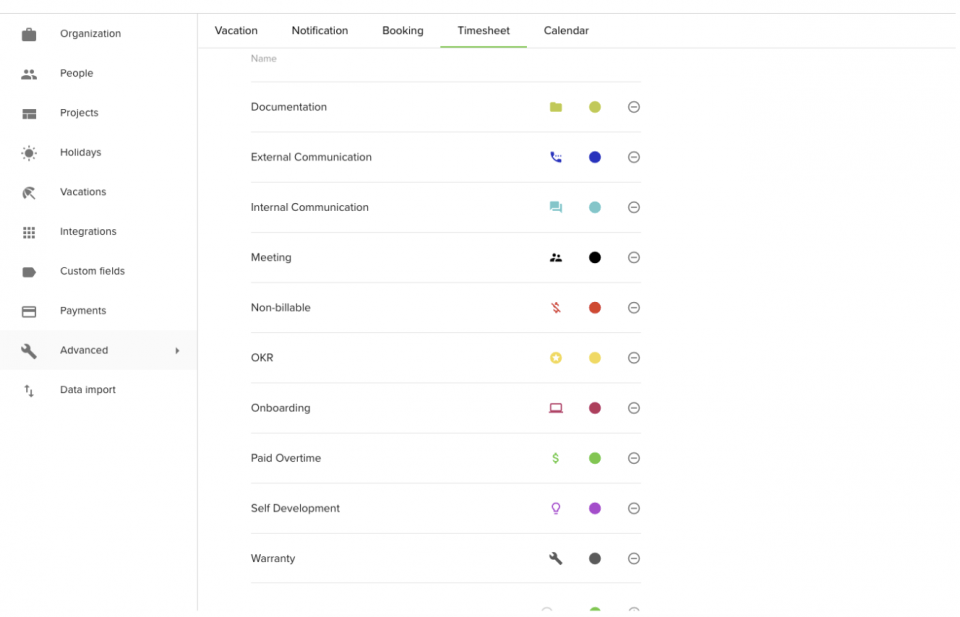960x617 pixels.
Task: Switch to the Vacation tab
Action: coord(236,31)
